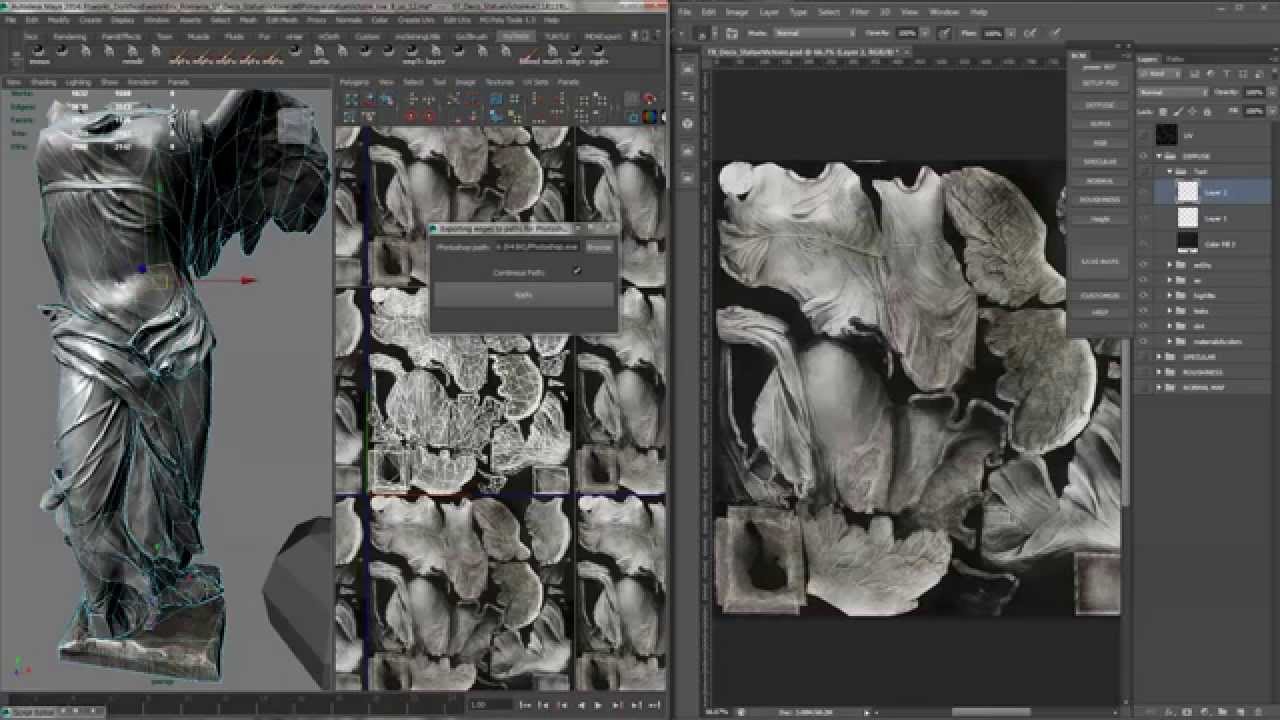Toggle visibility of the UV layer
This screenshot has width=1280, height=720.
point(1144,134)
